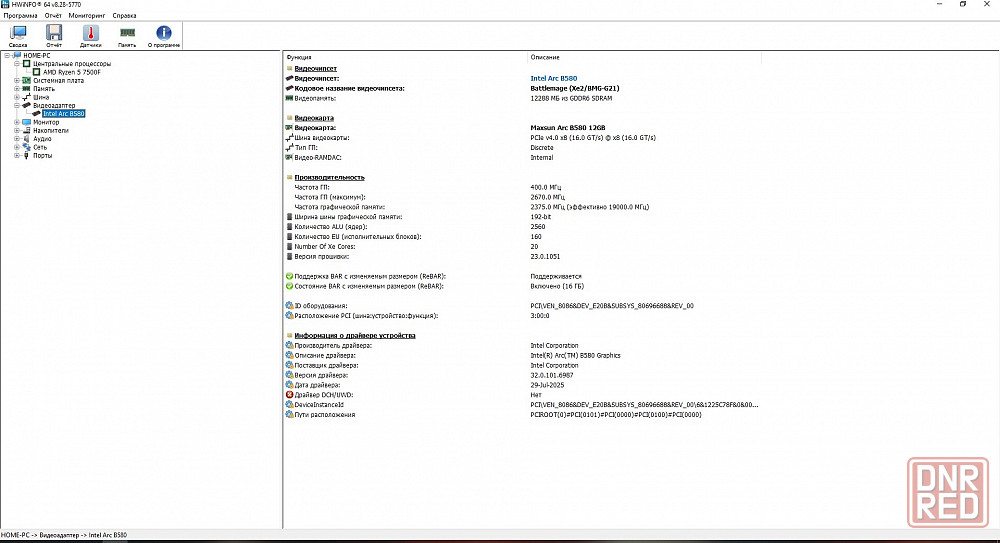Click the Центральные процессоры chip icon
Image resolution: width=1000 pixels, height=543 pixels.
click(26, 64)
